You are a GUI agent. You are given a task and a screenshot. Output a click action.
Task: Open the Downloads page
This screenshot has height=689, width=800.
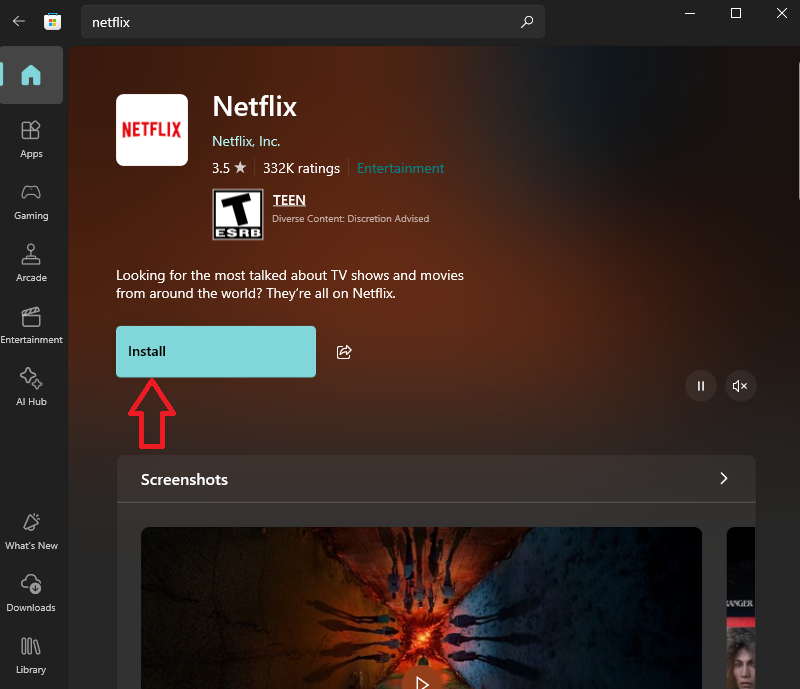(x=31, y=594)
